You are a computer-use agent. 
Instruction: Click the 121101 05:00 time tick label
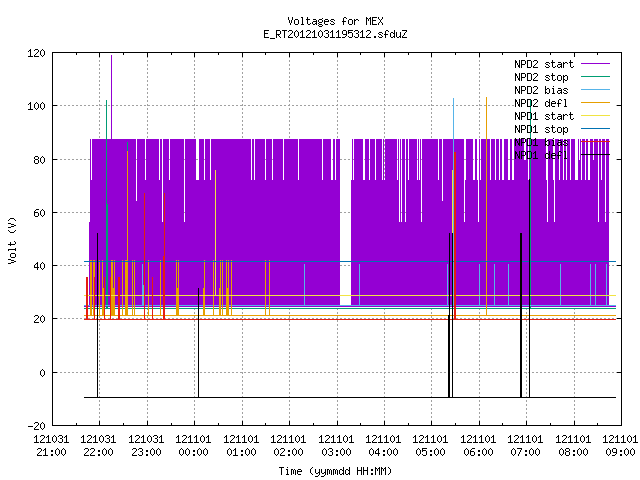(430, 446)
